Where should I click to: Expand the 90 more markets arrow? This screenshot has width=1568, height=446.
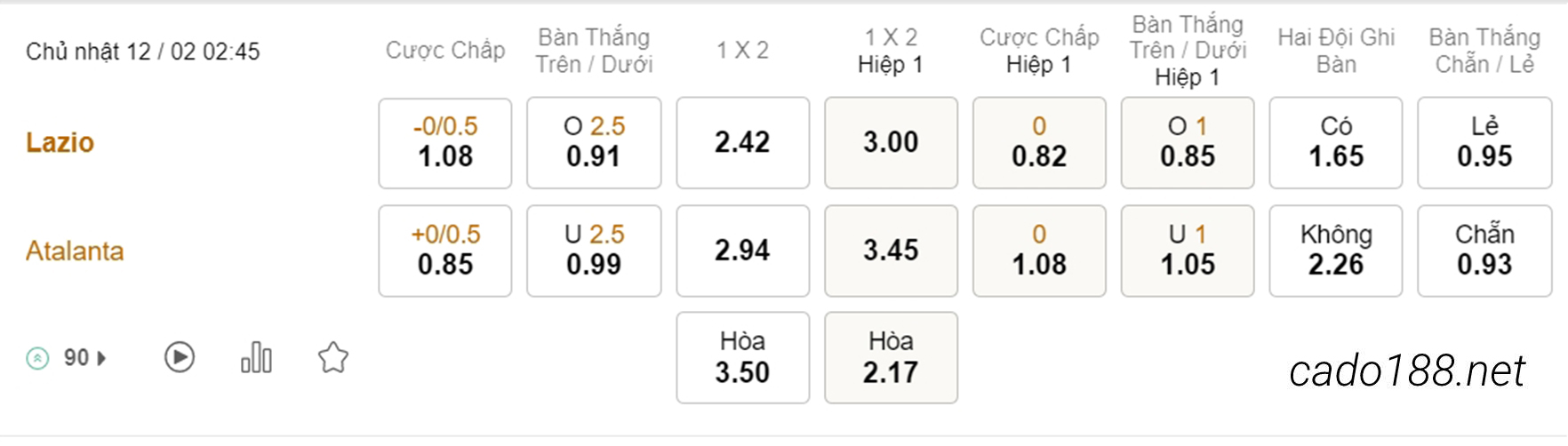[x=102, y=358]
